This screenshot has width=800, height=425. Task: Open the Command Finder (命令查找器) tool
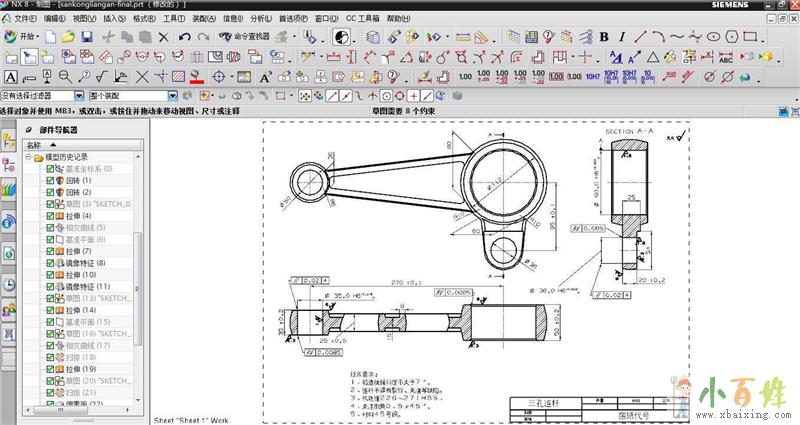[241, 37]
